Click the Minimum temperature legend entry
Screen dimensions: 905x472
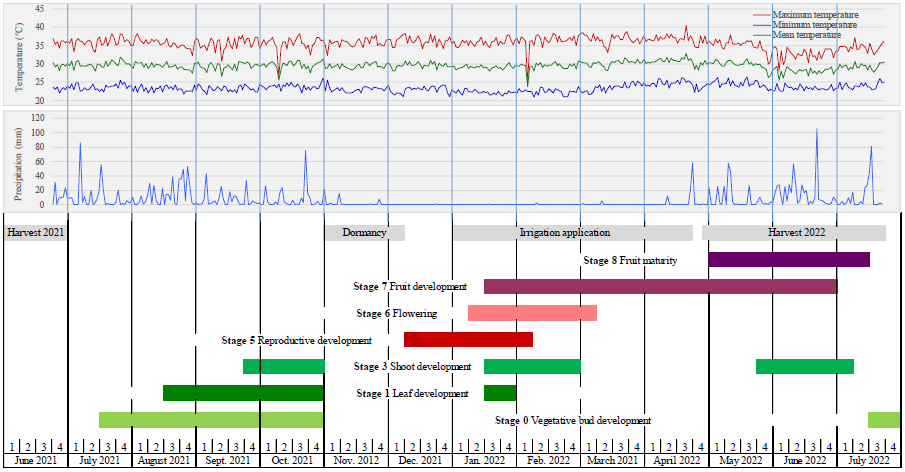click(x=815, y=24)
